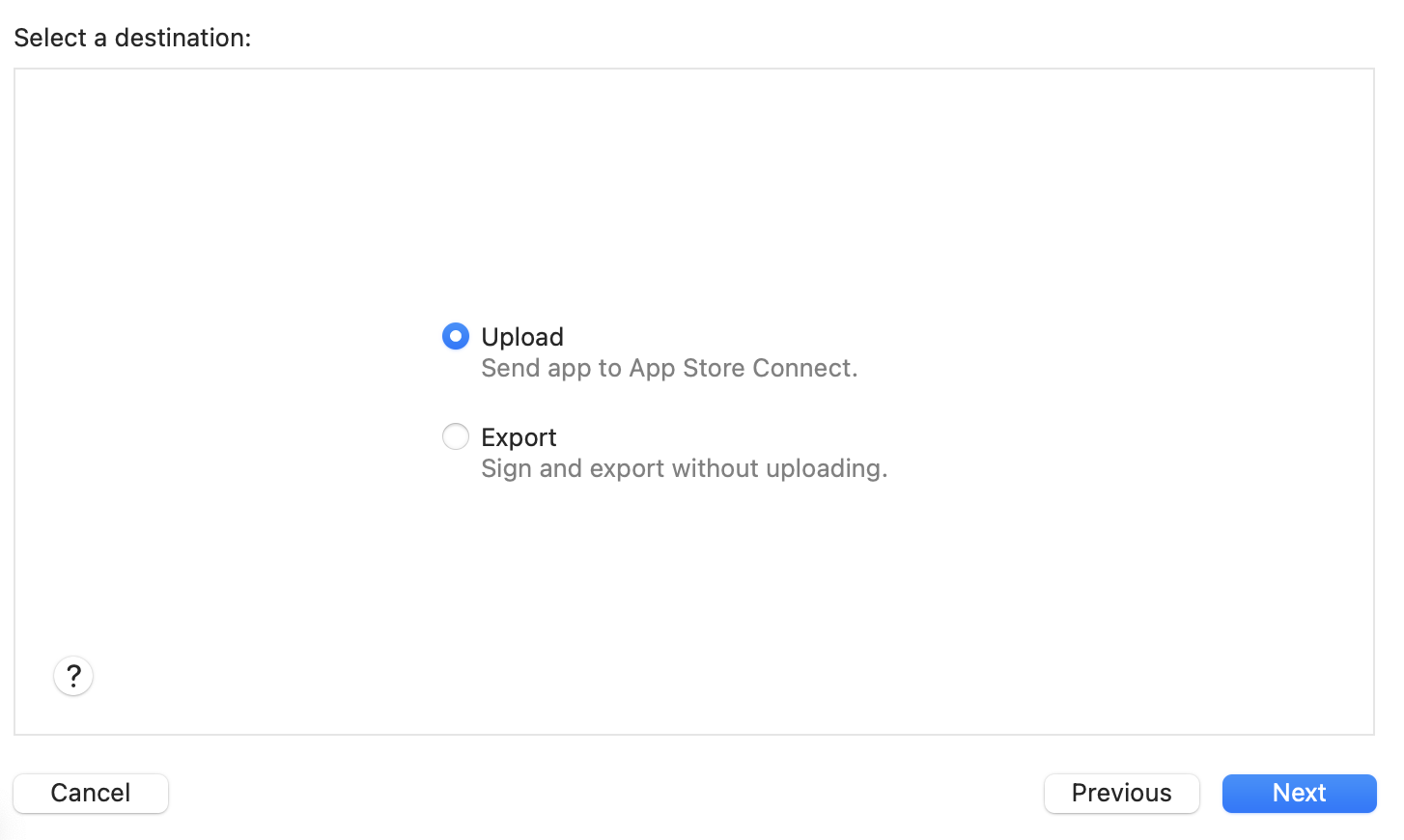The height and width of the screenshot is (840, 1404).
Task: Confirm Upload destination and continue
Action: [x=1299, y=793]
